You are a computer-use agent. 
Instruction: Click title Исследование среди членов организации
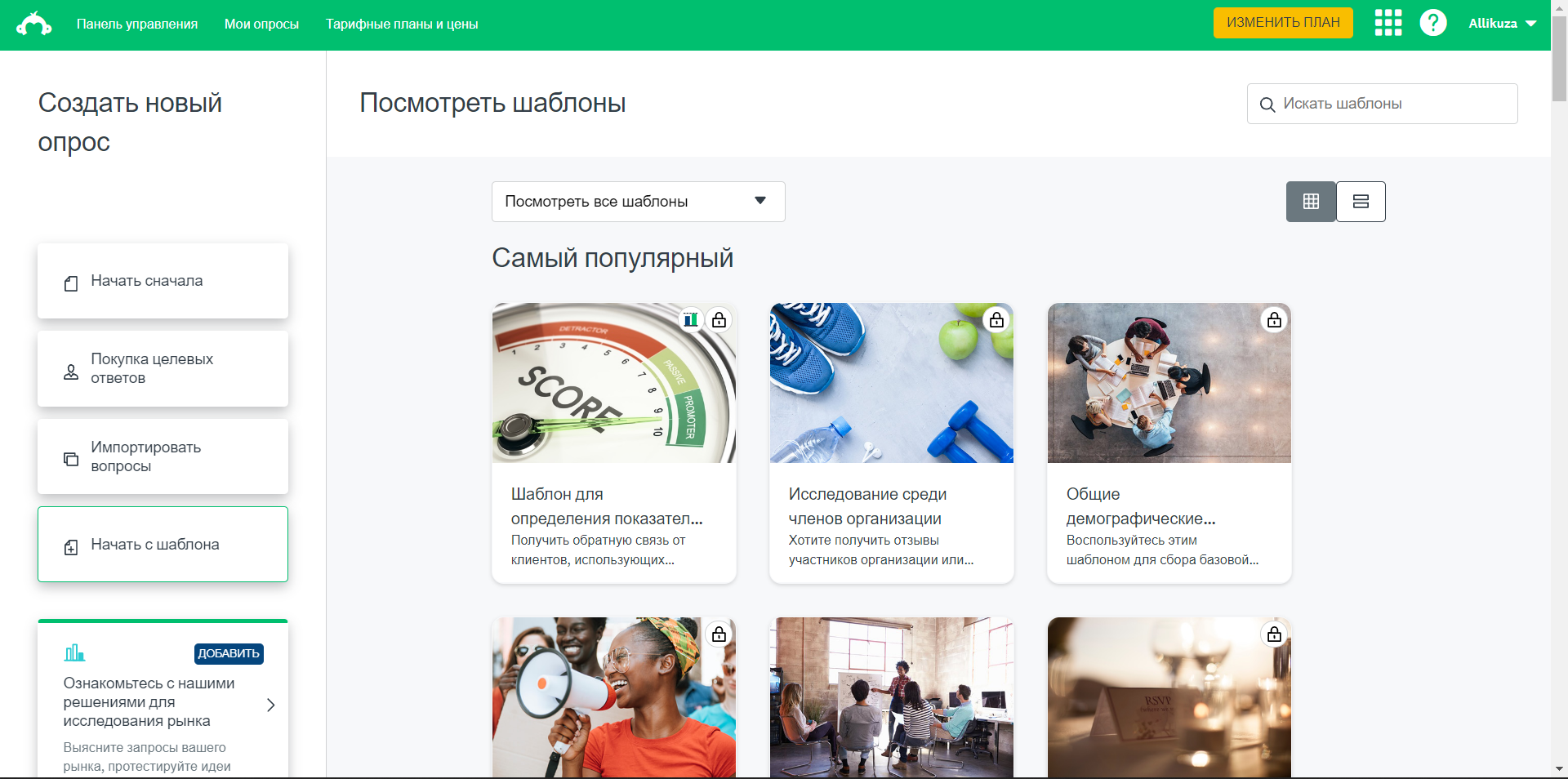click(x=867, y=506)
